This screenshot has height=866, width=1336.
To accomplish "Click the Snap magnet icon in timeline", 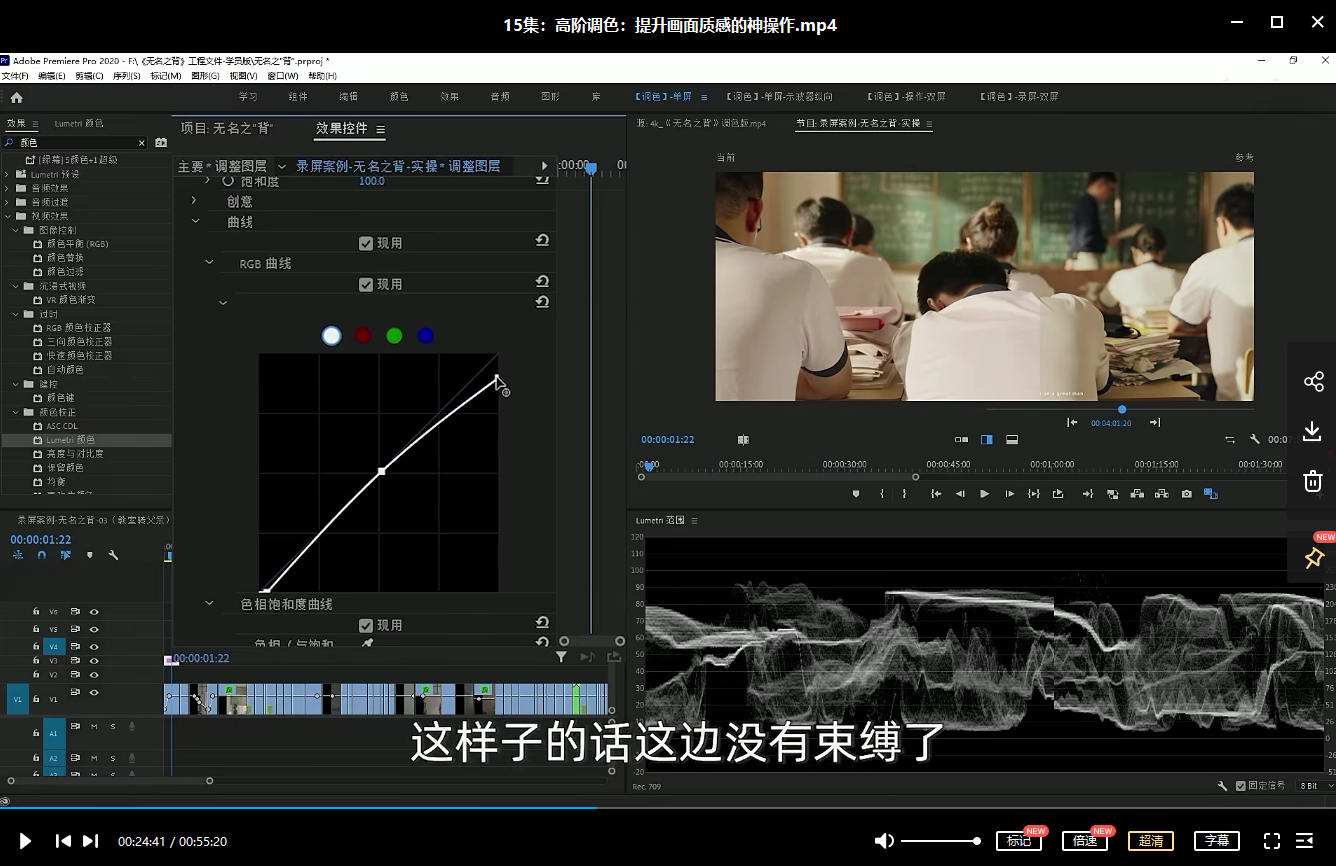I will pos(41,555).
